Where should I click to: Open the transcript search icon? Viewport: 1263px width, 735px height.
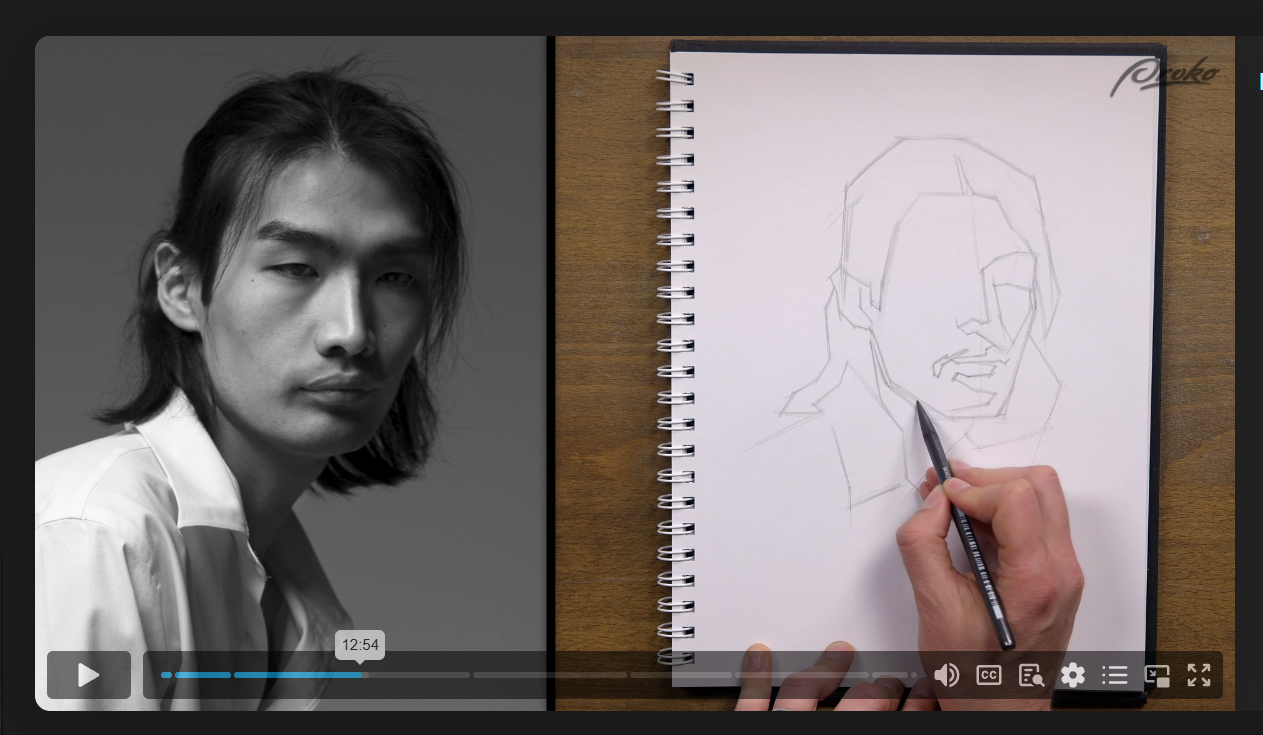[1031, 676]
